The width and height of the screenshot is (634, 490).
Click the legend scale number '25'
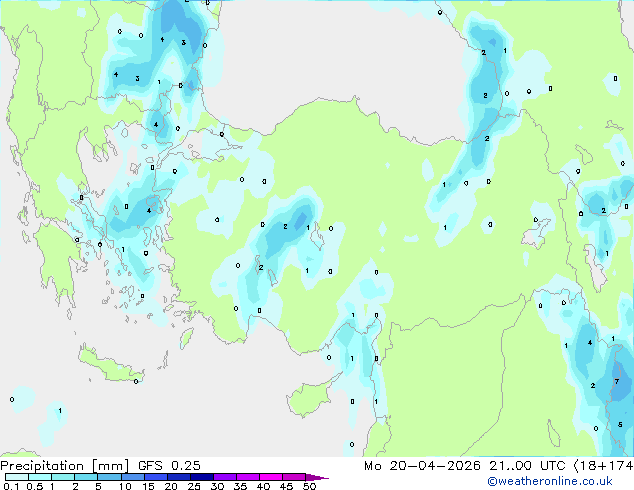(194, 486)
